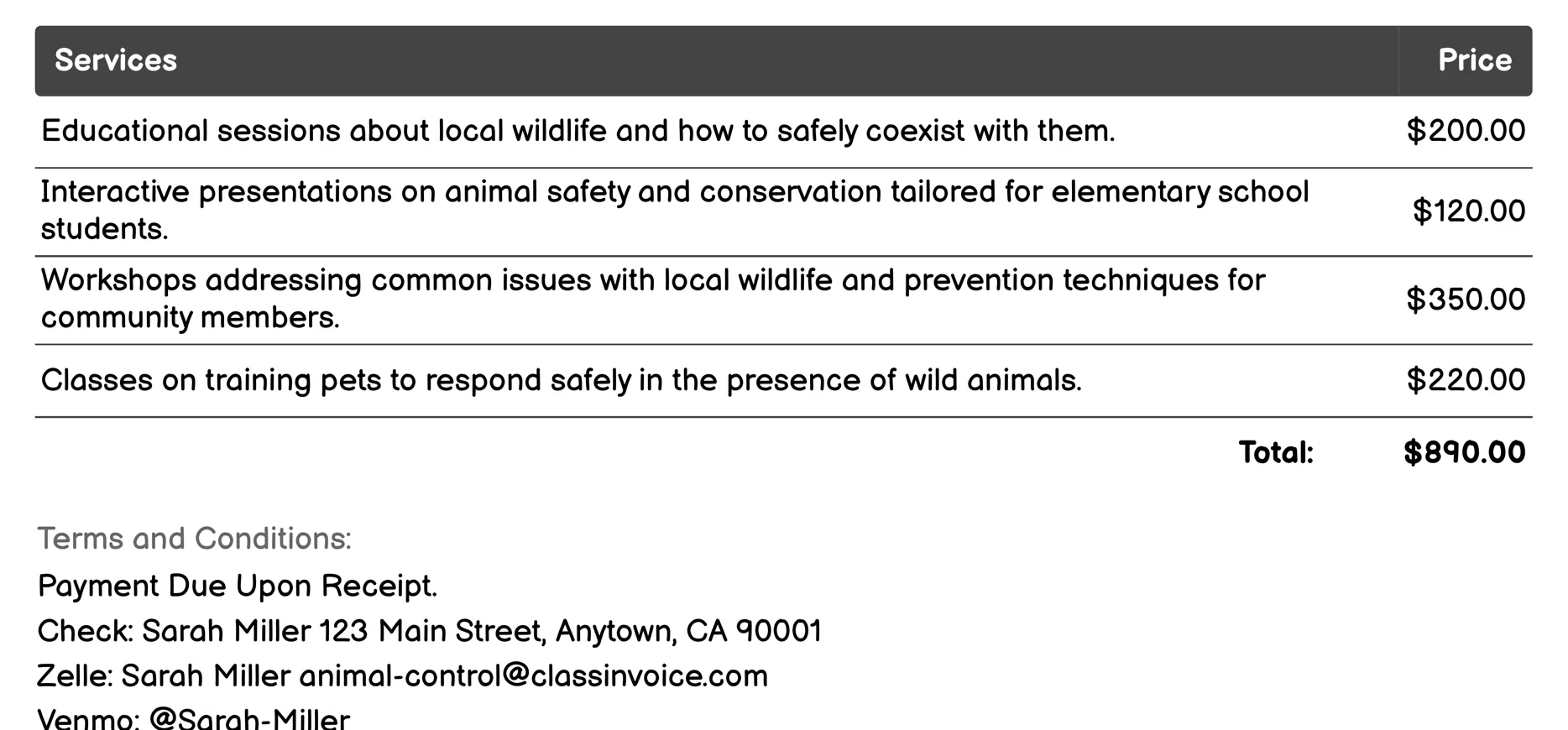Screen dimensions: 1568x730
Task: Click the word Zelle in payment terms
Action: coord(74,676)
